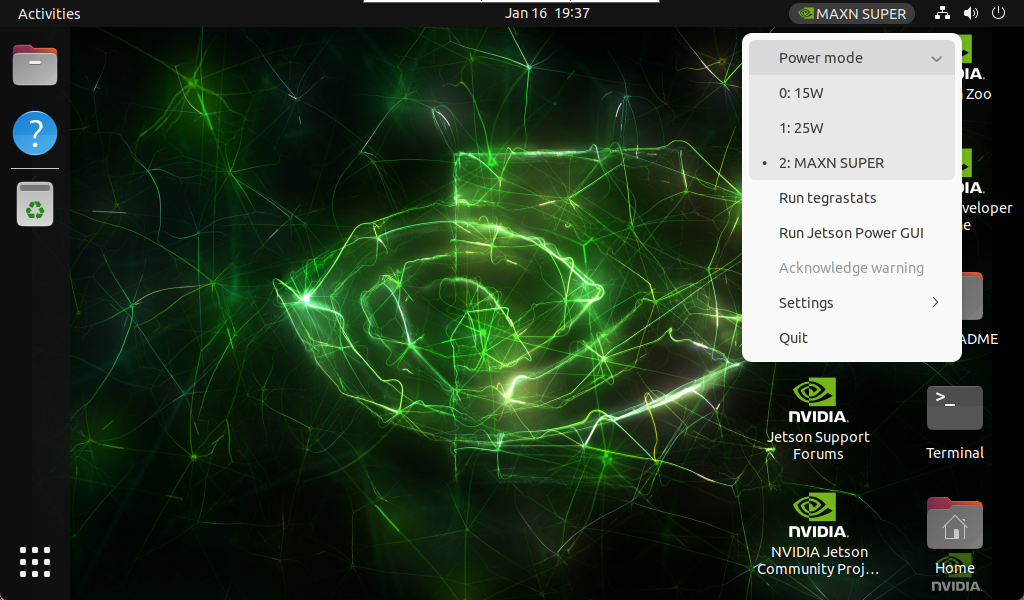Open Jetson Support Forums desktop shortcut
The image size is (1024, 600).
[x=818, y=420]
